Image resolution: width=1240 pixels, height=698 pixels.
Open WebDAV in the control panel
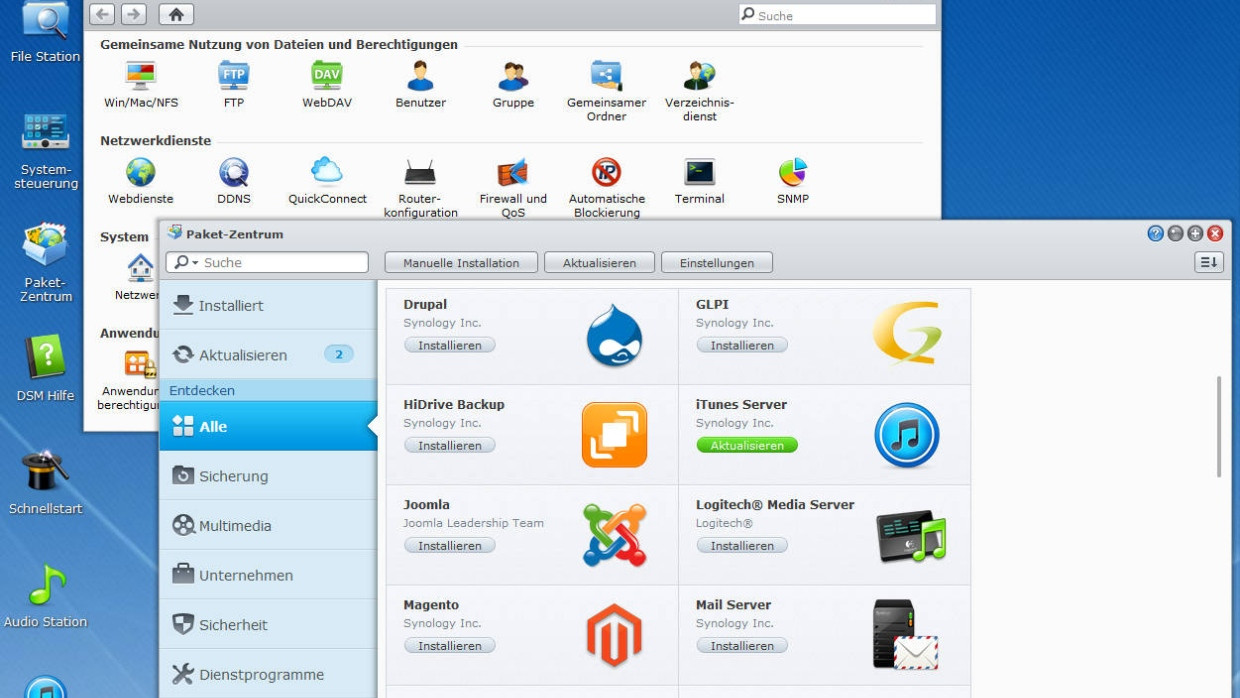327,76
